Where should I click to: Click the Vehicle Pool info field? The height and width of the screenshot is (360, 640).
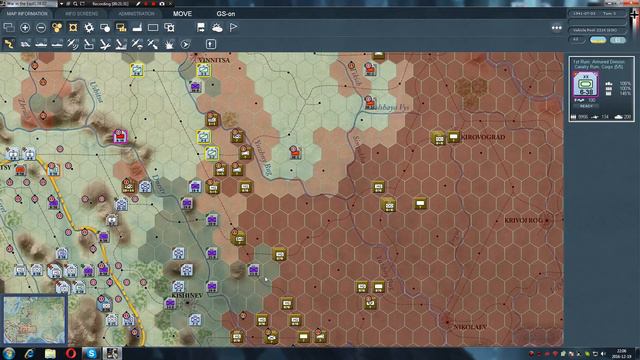pyautogui.click(x=597, y=30)
